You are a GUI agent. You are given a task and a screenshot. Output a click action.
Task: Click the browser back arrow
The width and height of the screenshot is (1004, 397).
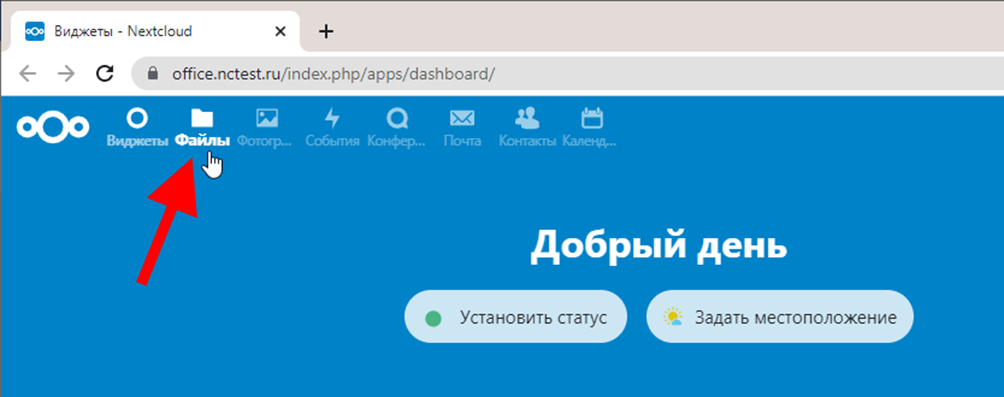point(28,74)
